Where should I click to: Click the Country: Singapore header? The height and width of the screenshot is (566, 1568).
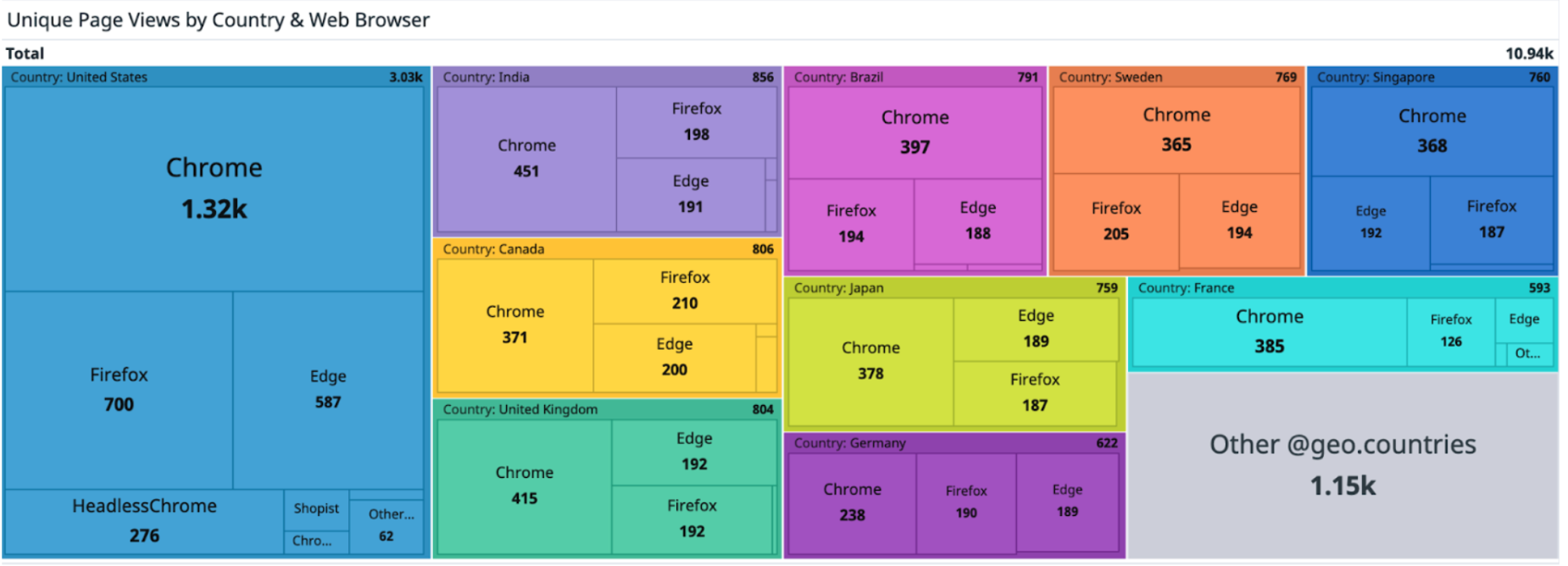pos(1432,77)
